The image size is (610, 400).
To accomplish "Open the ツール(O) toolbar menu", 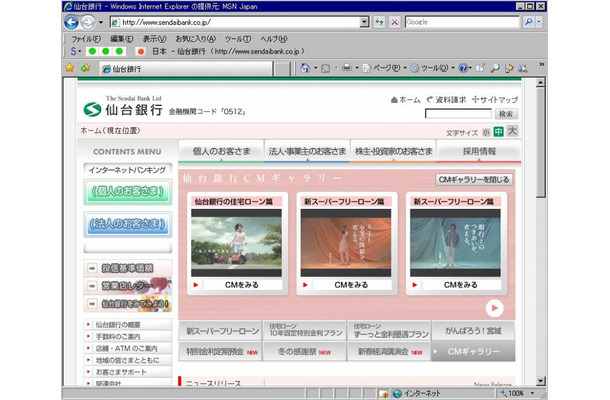I will pyautogui.click(x=433, y=68).
